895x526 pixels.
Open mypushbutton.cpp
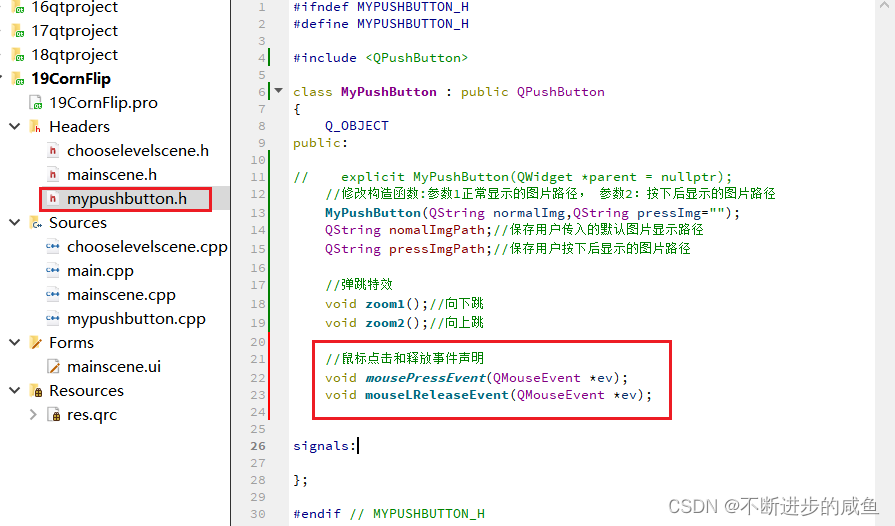point(136,318)
